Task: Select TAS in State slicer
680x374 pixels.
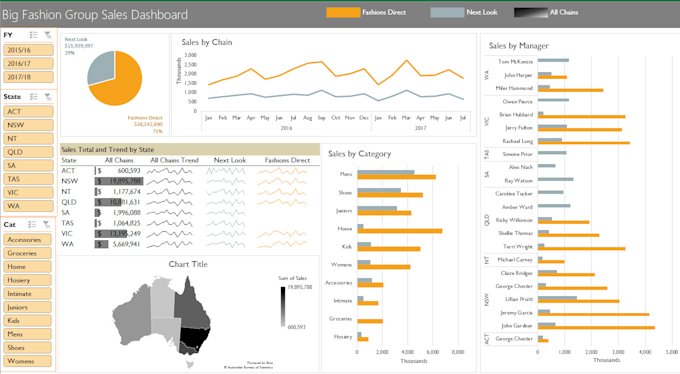Action: point(28,179)
